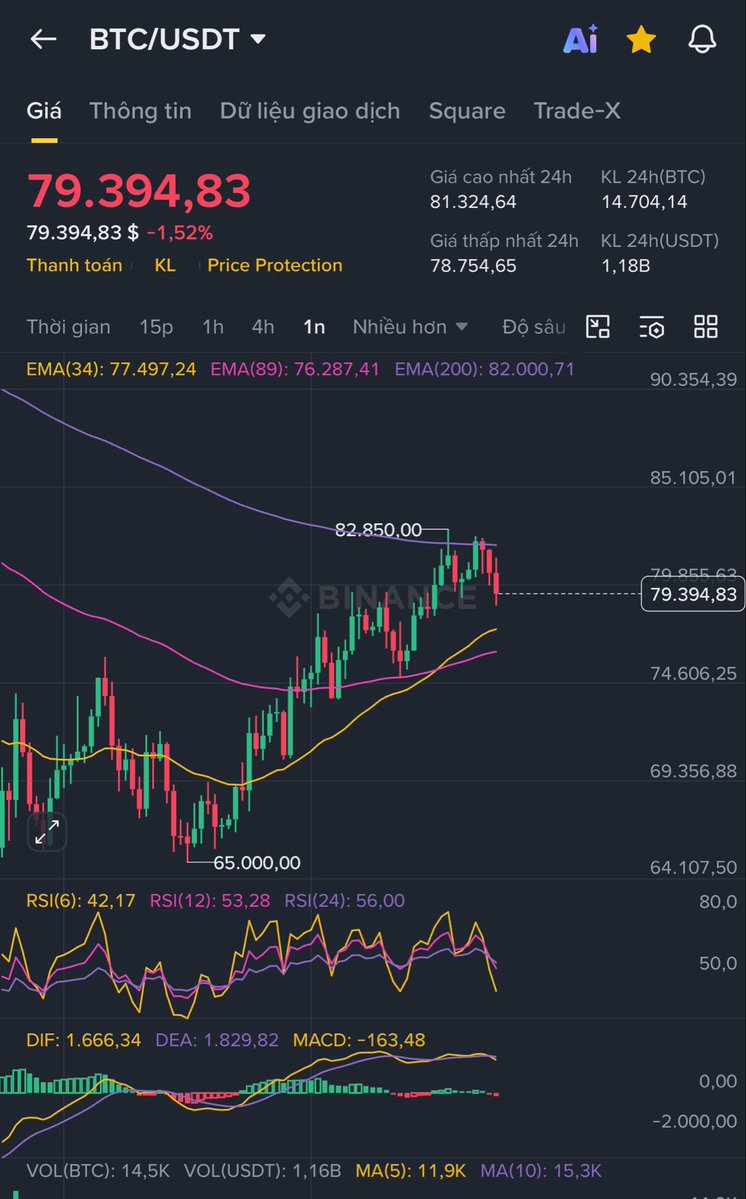Screen dimensions: 746x1199
Task: Tap the Thanh toán tag
Action: (x=74, y=265)
